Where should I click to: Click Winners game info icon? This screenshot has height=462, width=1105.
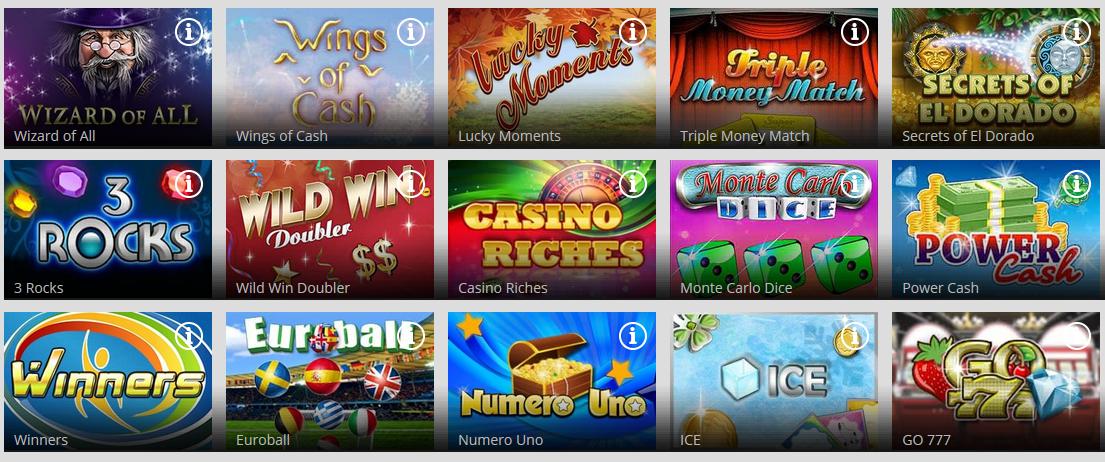pos(189,337)
